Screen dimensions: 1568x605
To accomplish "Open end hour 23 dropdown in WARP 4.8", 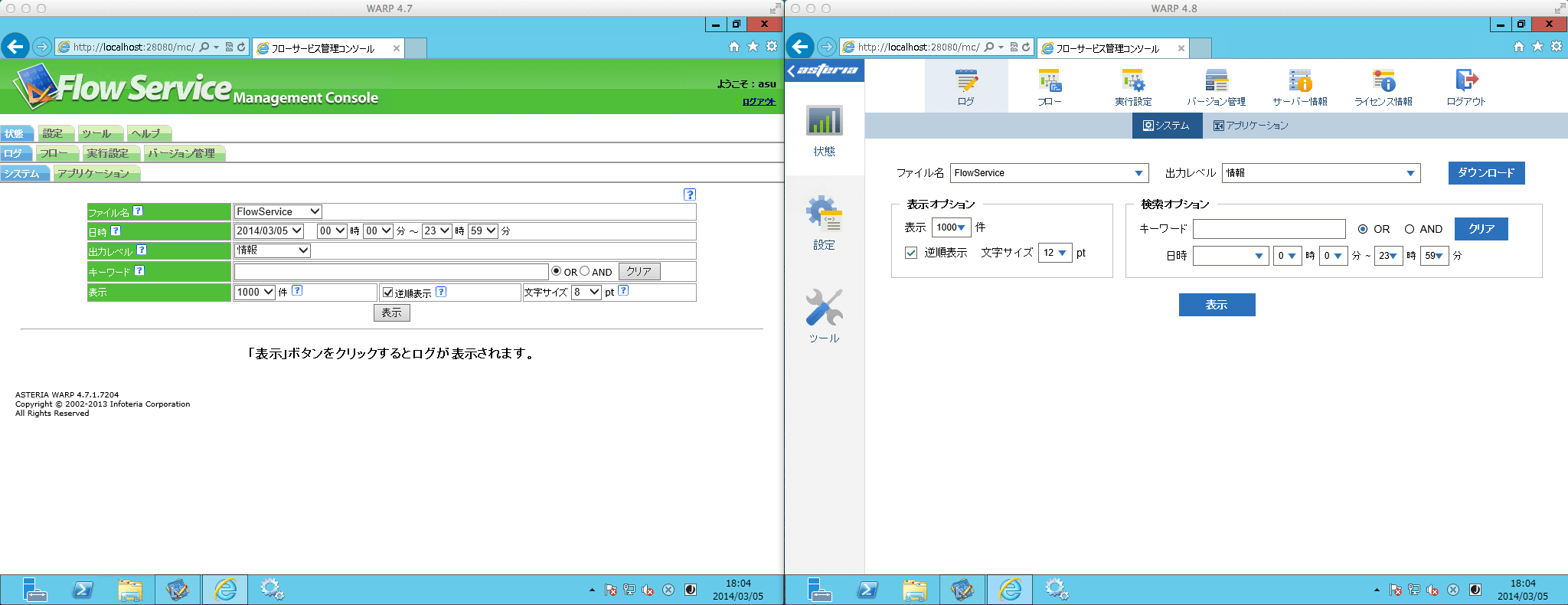I will pos(1389,256).
